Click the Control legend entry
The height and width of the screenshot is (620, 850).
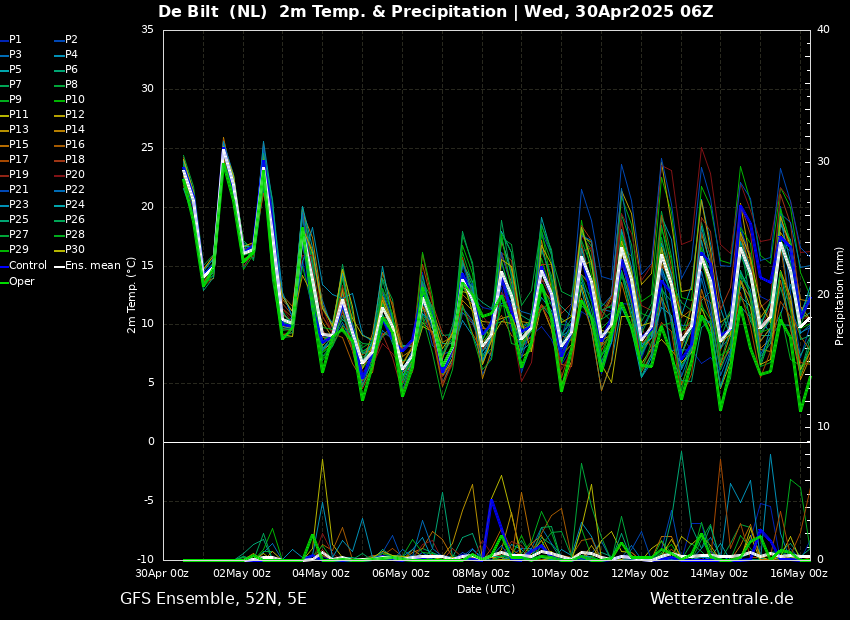pyautogui.click(x=28, y=266)
